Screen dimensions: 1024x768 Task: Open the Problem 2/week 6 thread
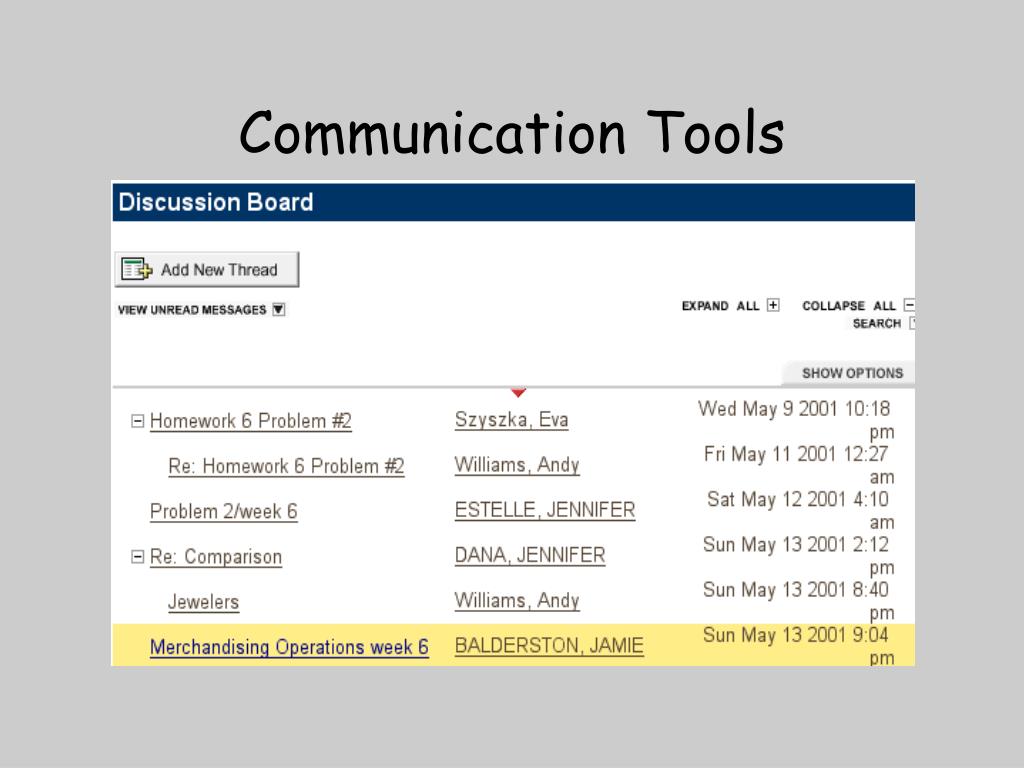click(223, 511)
